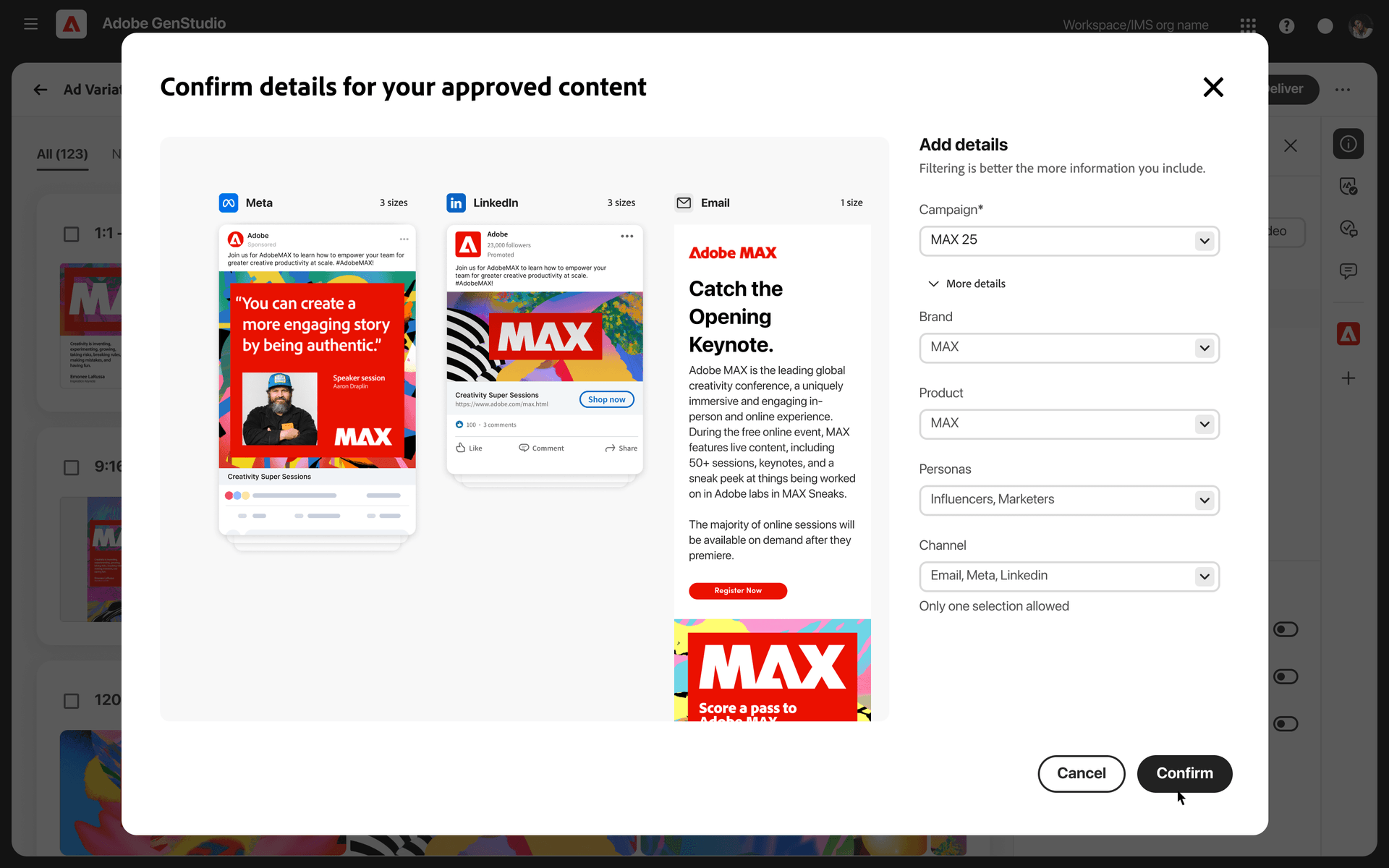The height and width of the screenshot is (868, 1389).
Task: Open the approval checkmark icon in right sidebar
Action: [1348, 229]
